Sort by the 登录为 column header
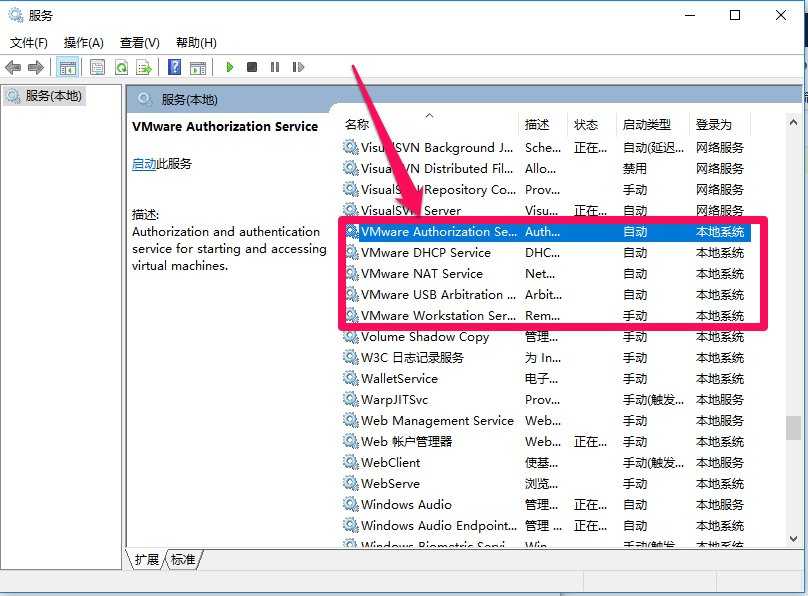The image size is (808, 596). pos(720,125)
